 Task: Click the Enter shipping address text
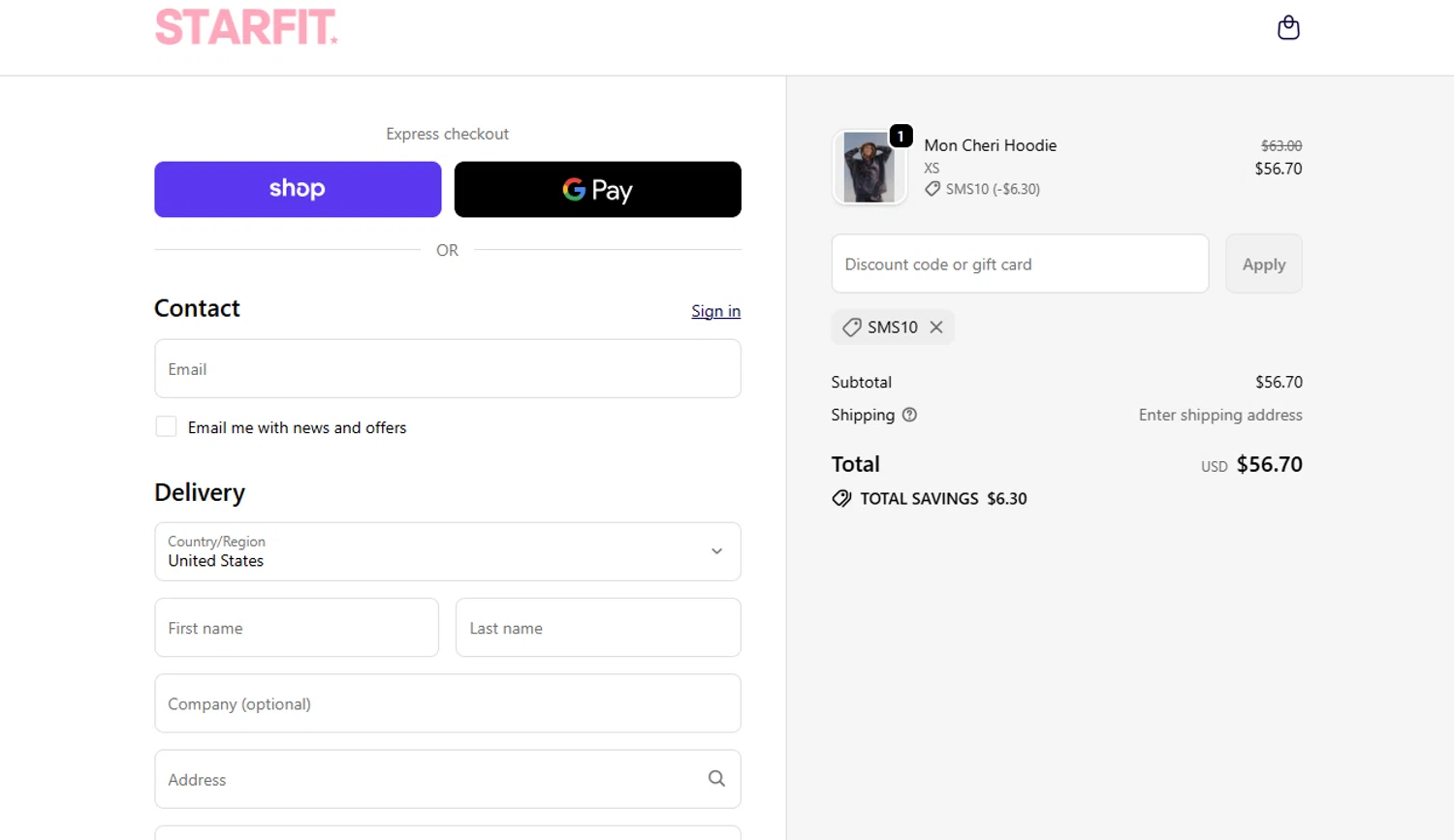pyautogui.click(x=1220, y=415)
